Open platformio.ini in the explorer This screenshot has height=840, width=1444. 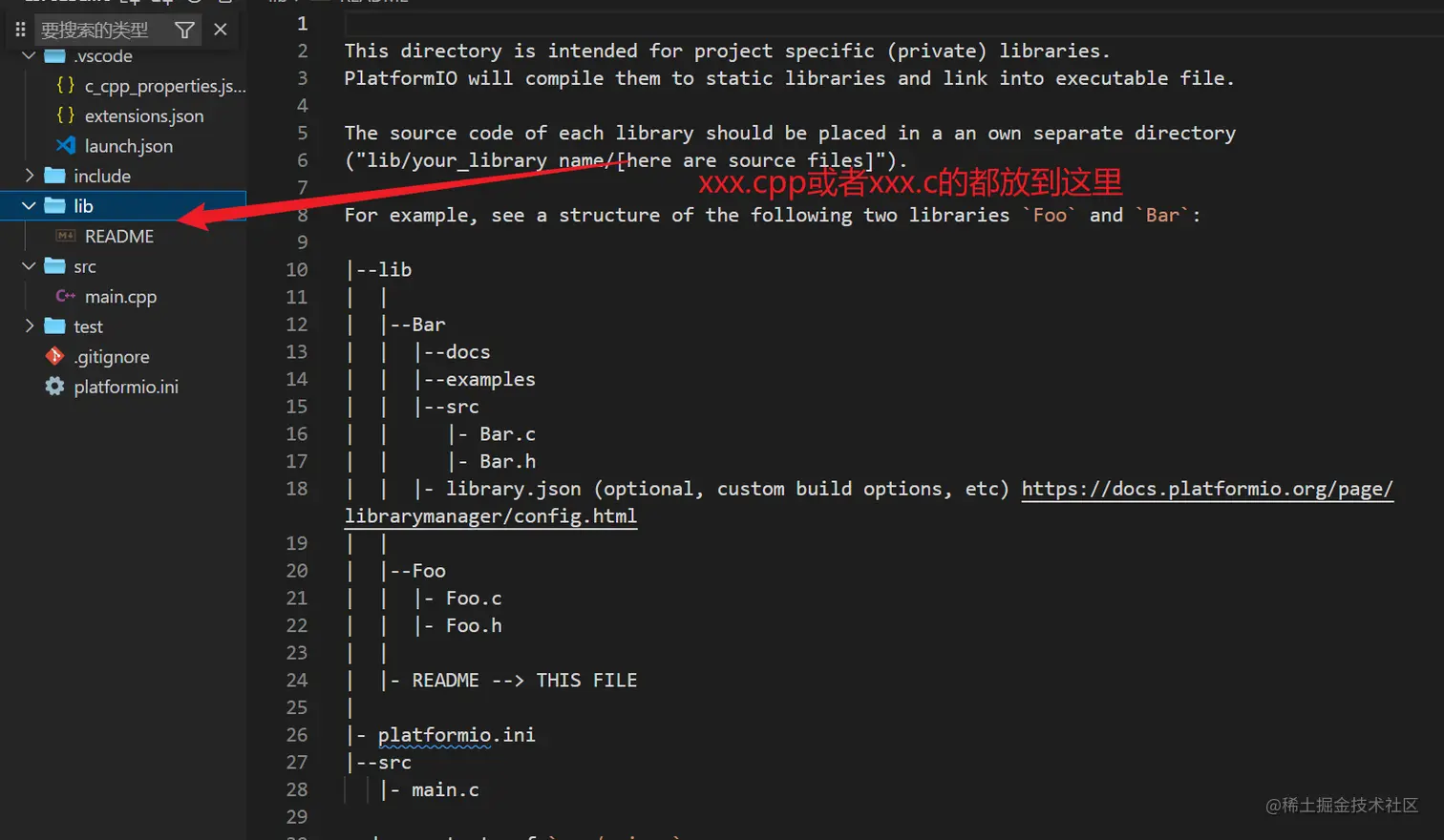(126, 387)
